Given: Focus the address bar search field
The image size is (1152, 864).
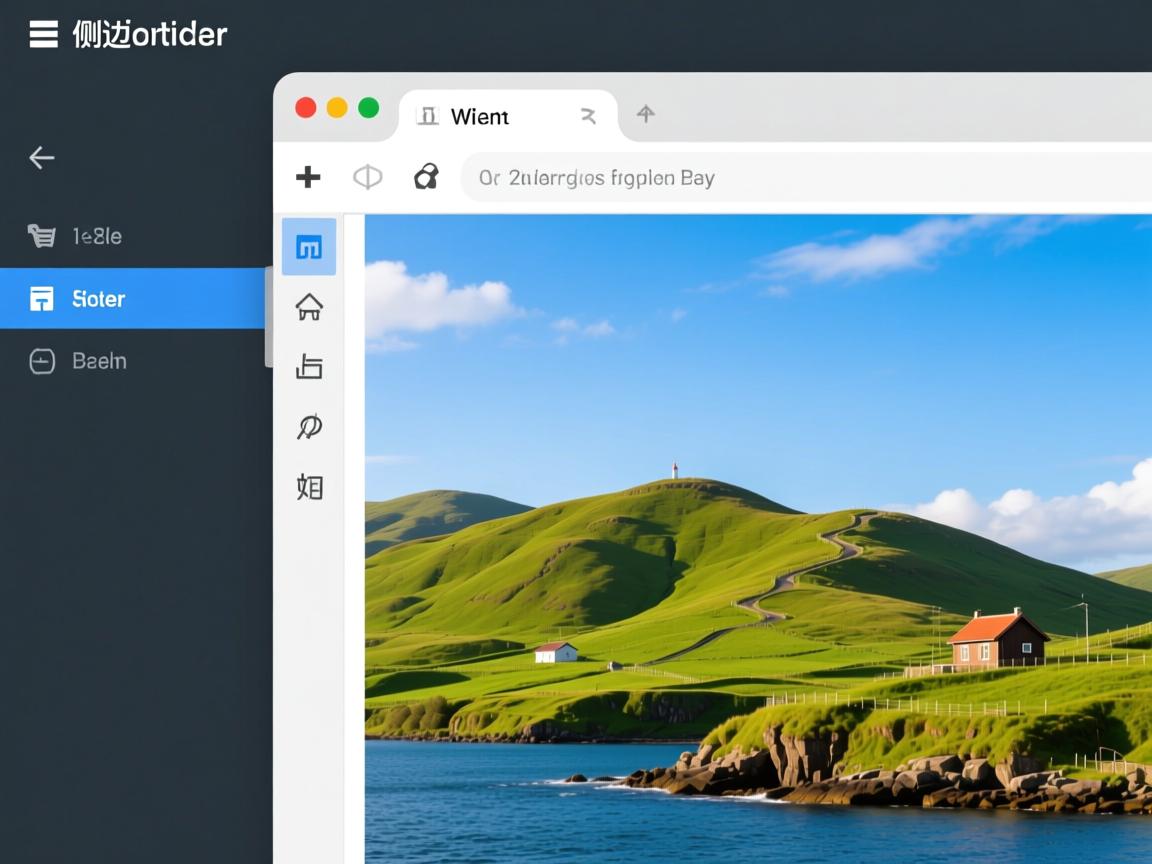Looking at the screenshot, I should tap(800, 178).
